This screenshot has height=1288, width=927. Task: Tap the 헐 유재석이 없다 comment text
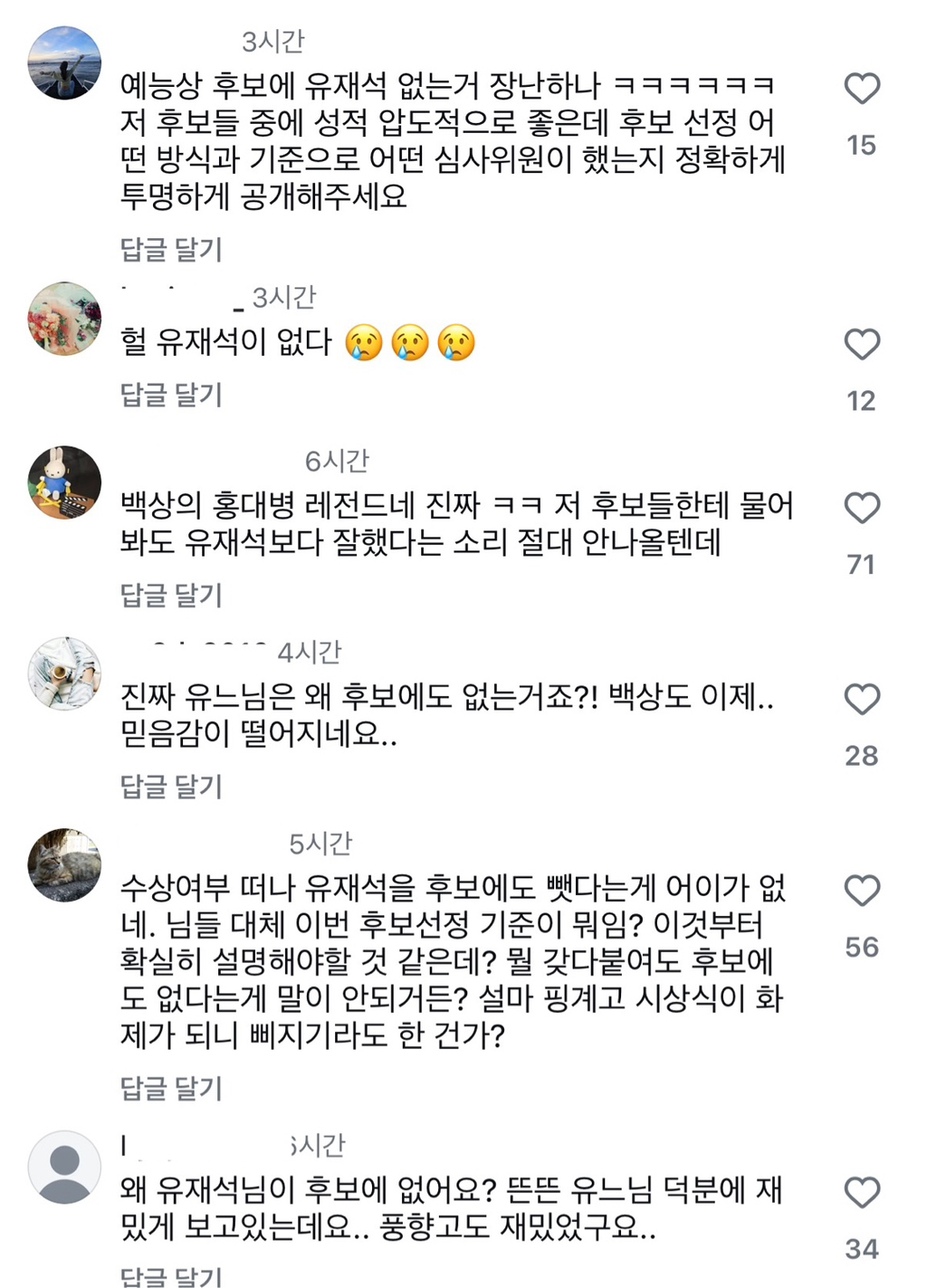pyautogui.click(x=226, y=343)
